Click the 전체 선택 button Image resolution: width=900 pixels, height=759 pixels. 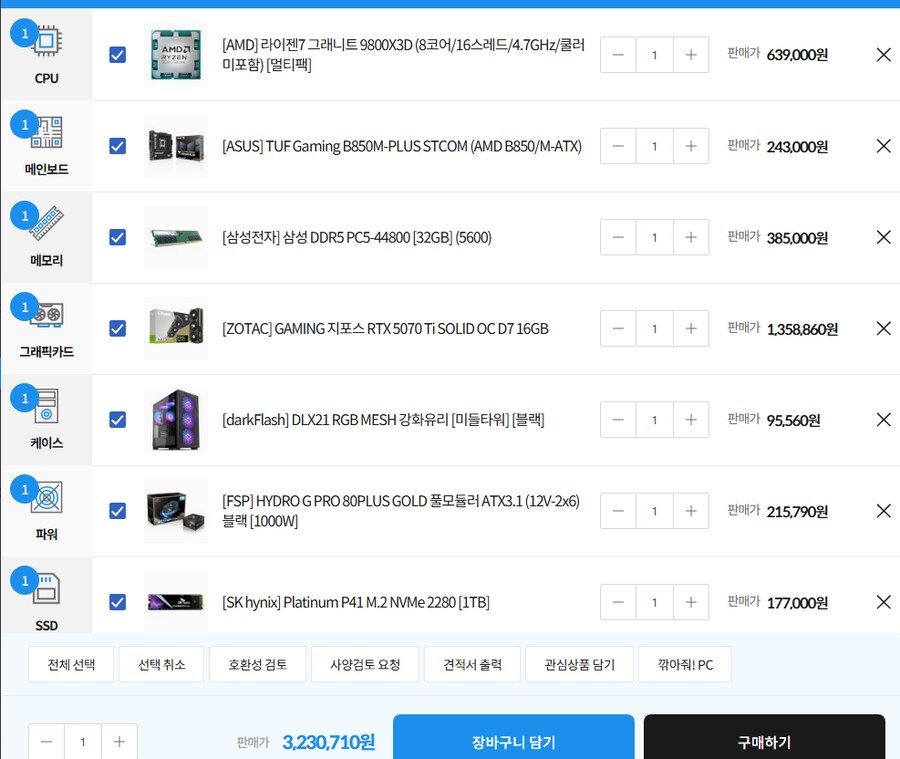pos(63,664)
